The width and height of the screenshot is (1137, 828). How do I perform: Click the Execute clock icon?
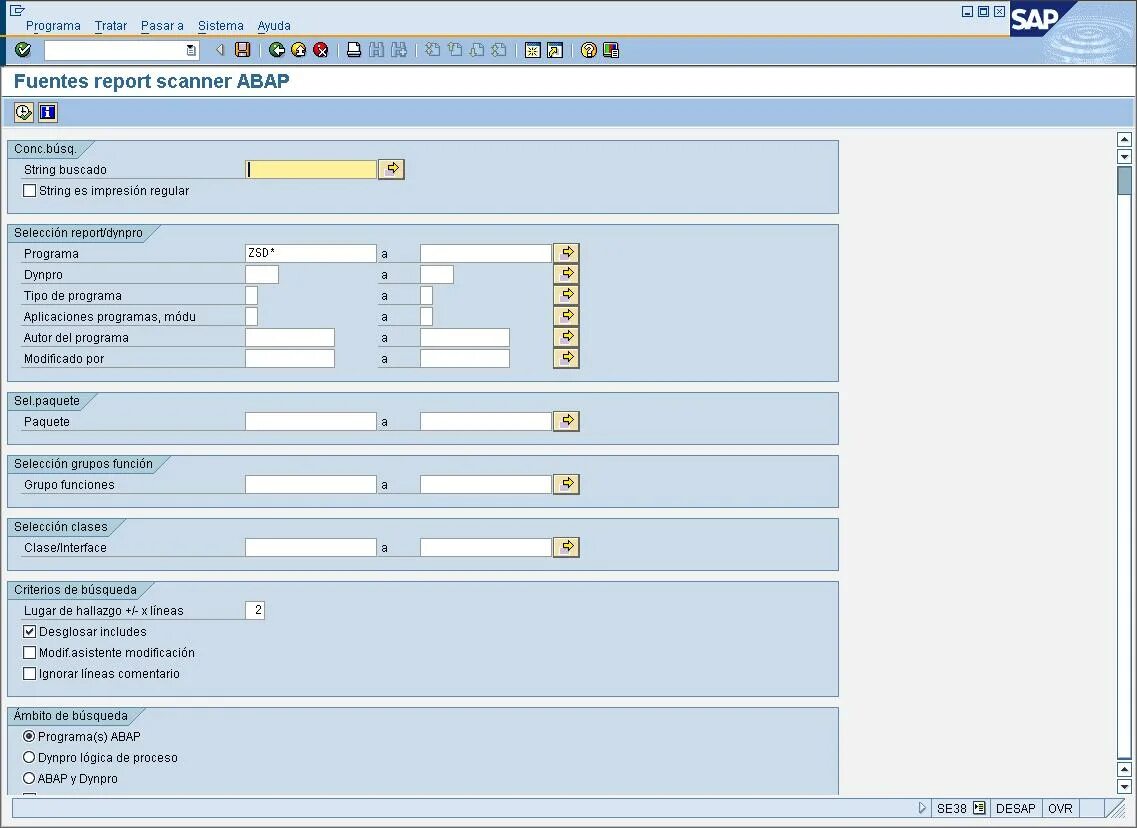tap(24, 112)
